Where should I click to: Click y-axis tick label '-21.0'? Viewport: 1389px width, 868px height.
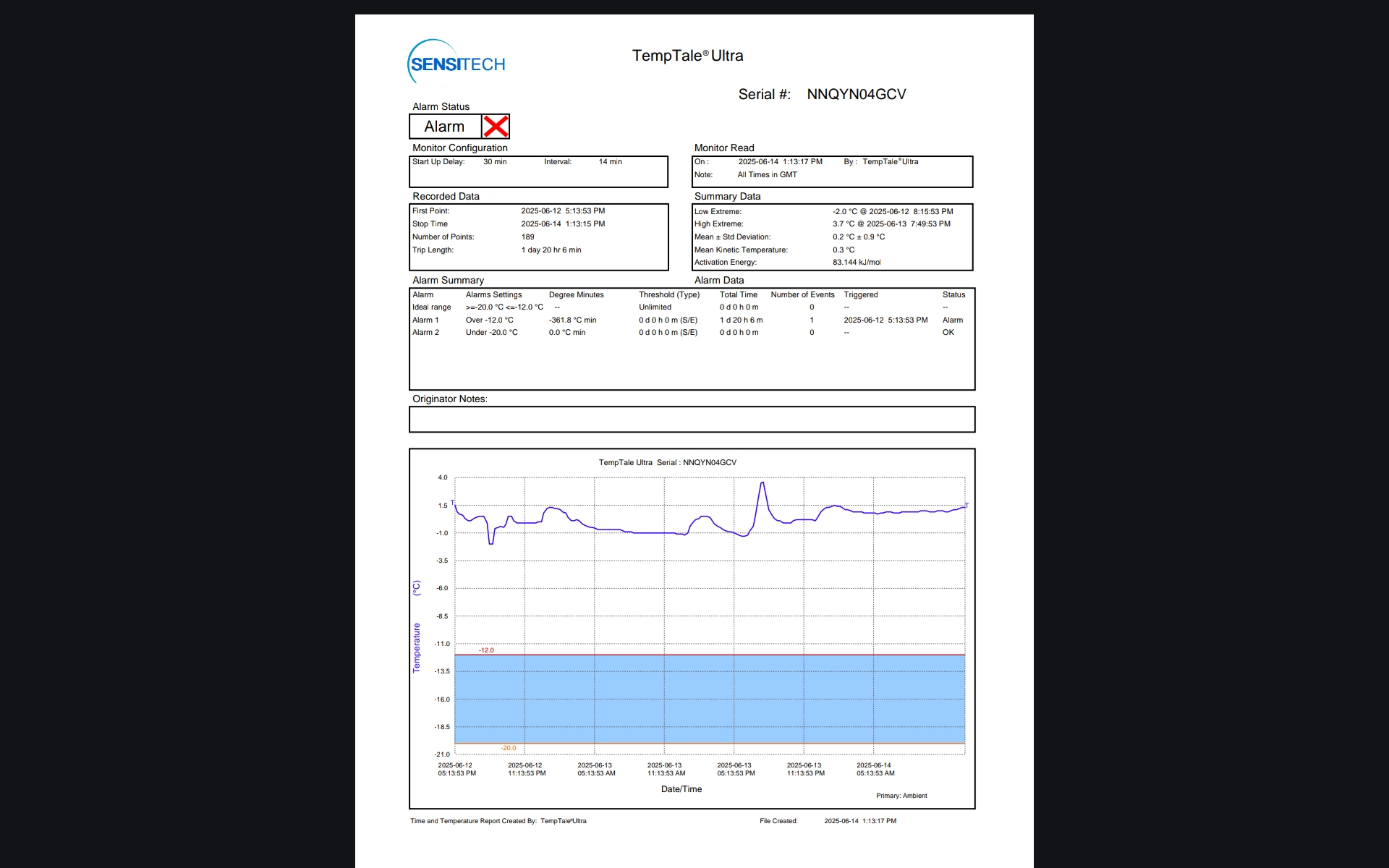[x=442, y=754]
